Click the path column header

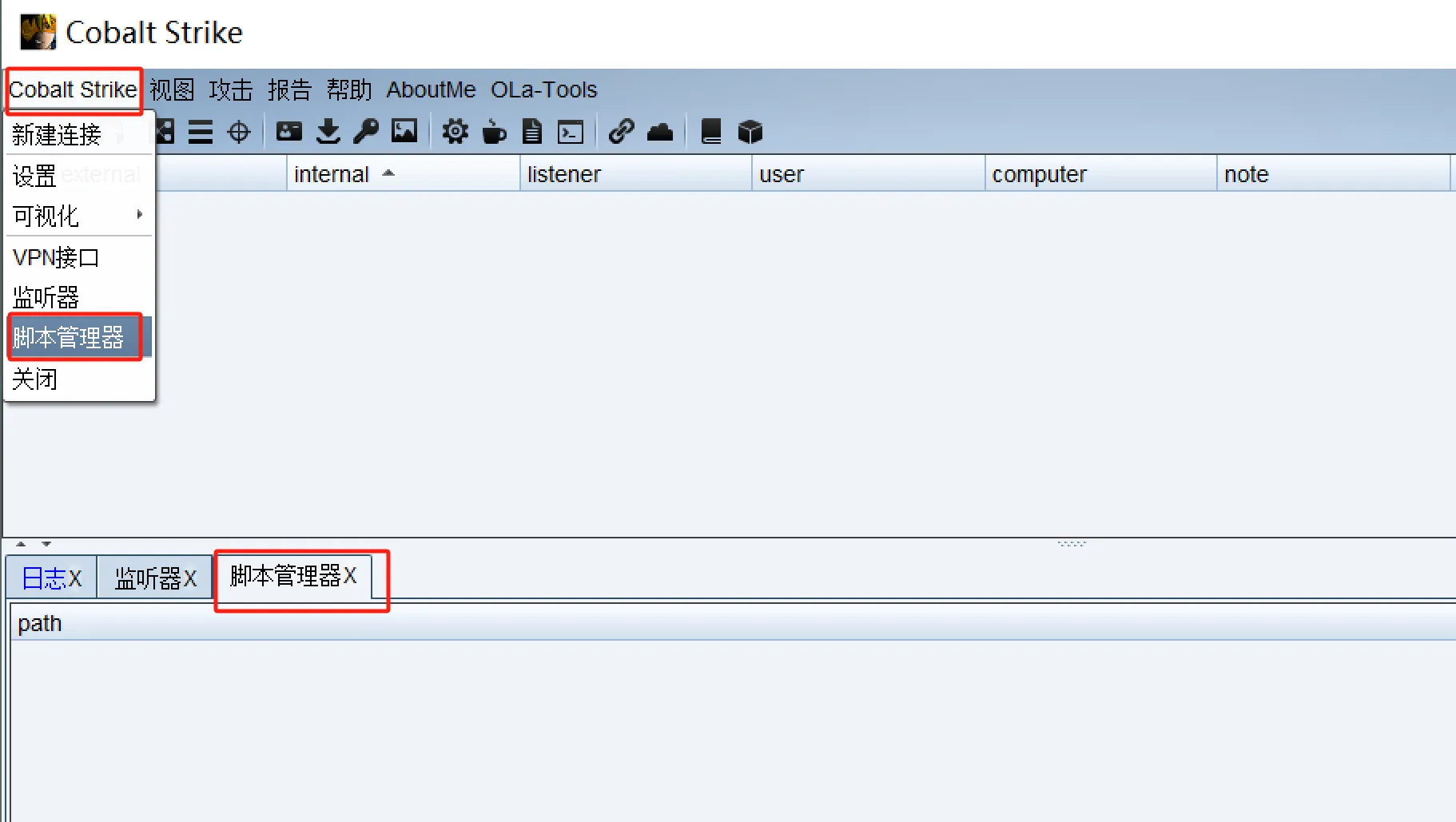click(x=733, y=623)
